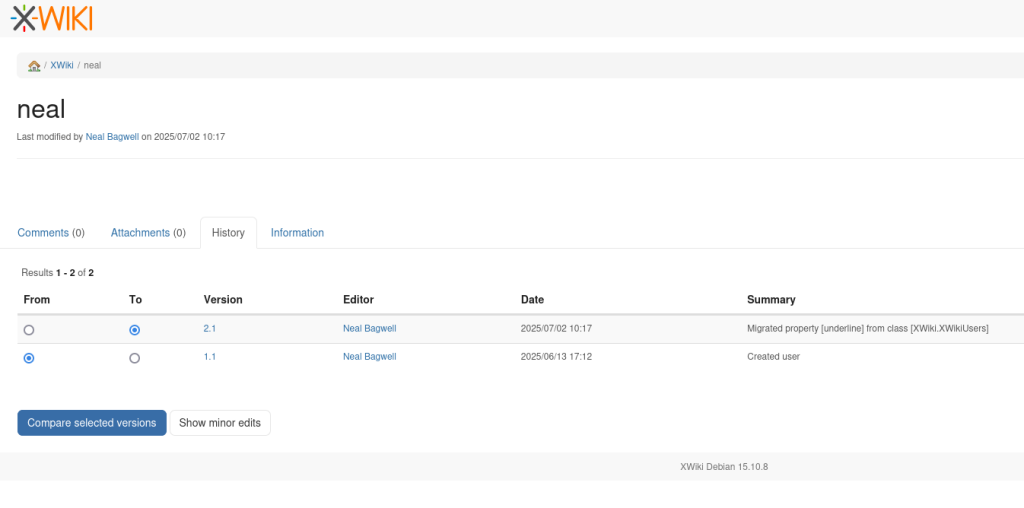Choose the From radio for version 1.1

(x=29, y=358)
